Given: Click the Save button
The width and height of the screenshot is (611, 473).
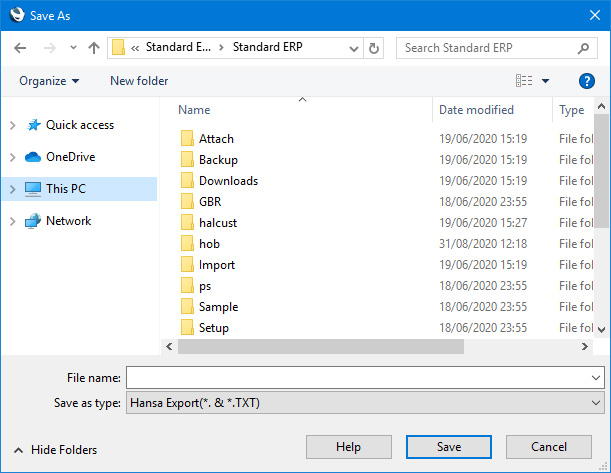Looking at the screenshot, I should coord(449,447).
